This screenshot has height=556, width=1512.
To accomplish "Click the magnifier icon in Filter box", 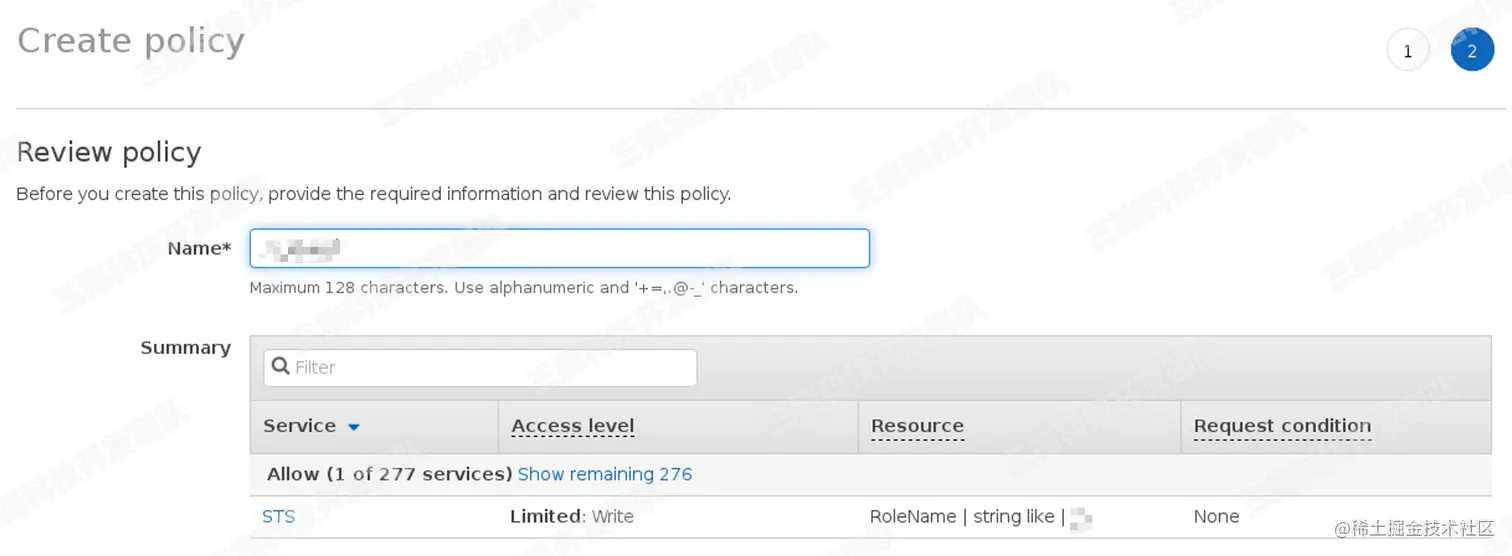I will (281, 367).
